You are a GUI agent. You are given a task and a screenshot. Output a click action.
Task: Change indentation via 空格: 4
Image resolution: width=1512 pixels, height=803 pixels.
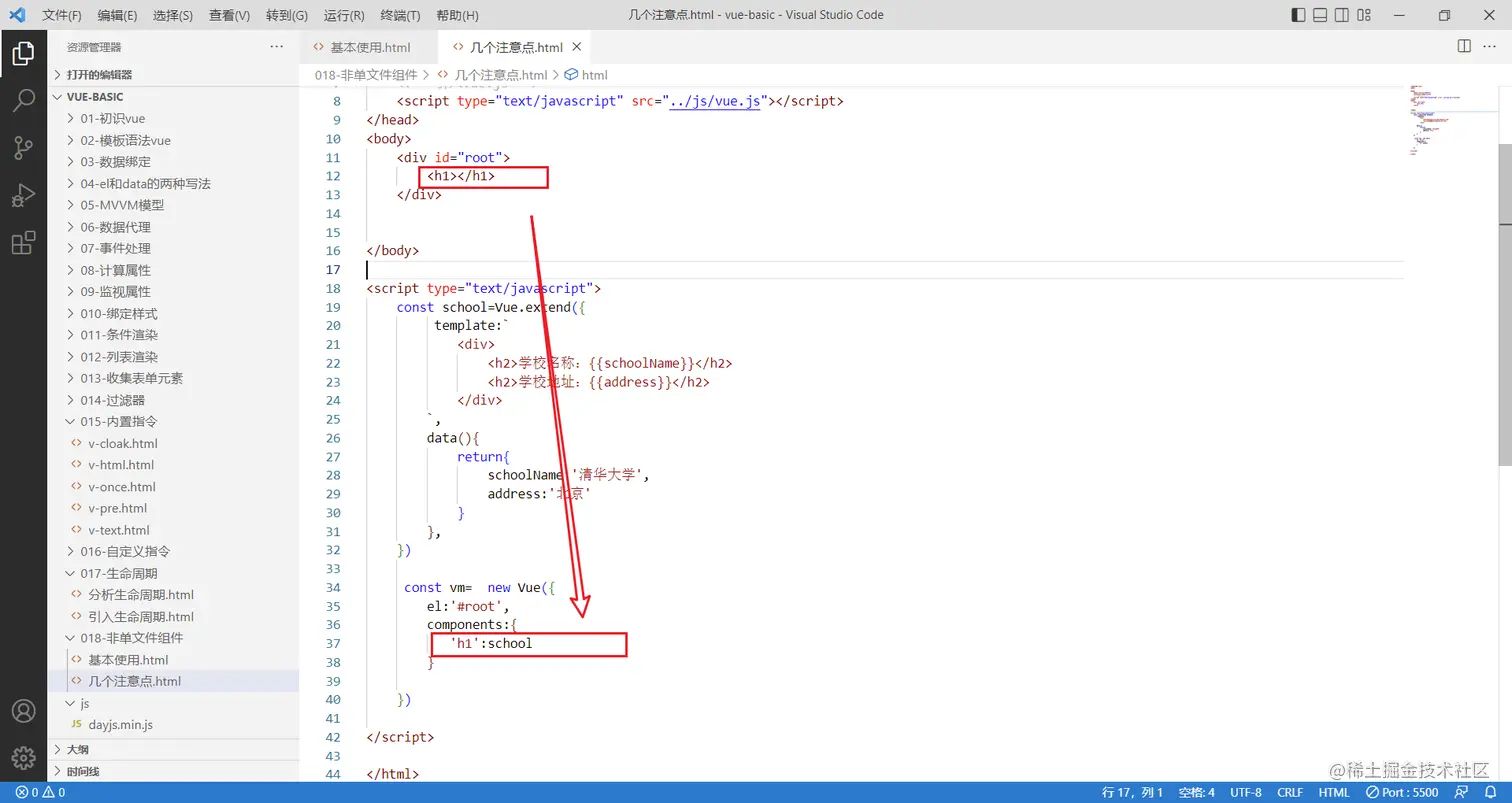click(x=1196, y=792)
